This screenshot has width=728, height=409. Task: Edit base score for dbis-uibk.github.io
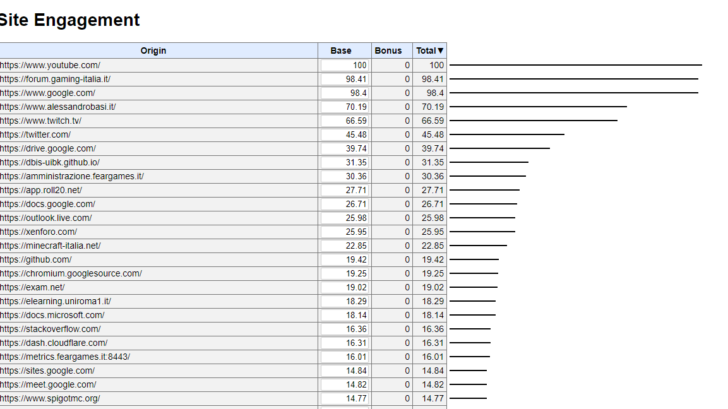(x=344, y=162)
